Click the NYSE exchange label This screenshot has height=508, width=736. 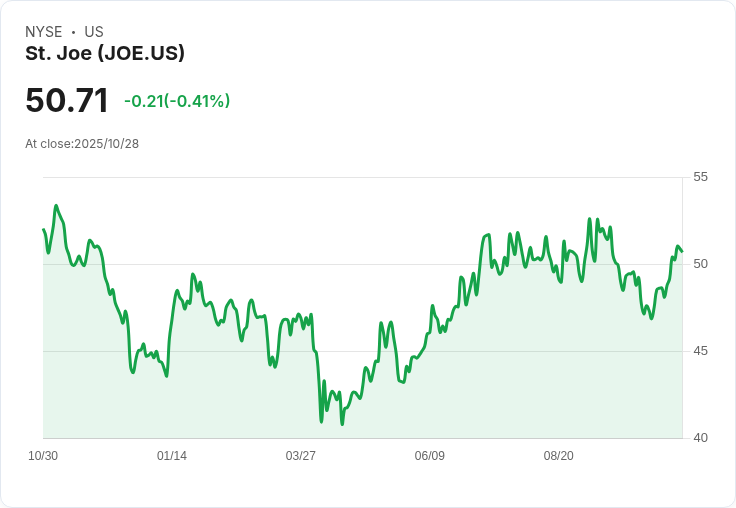click(x=44, y=32)
